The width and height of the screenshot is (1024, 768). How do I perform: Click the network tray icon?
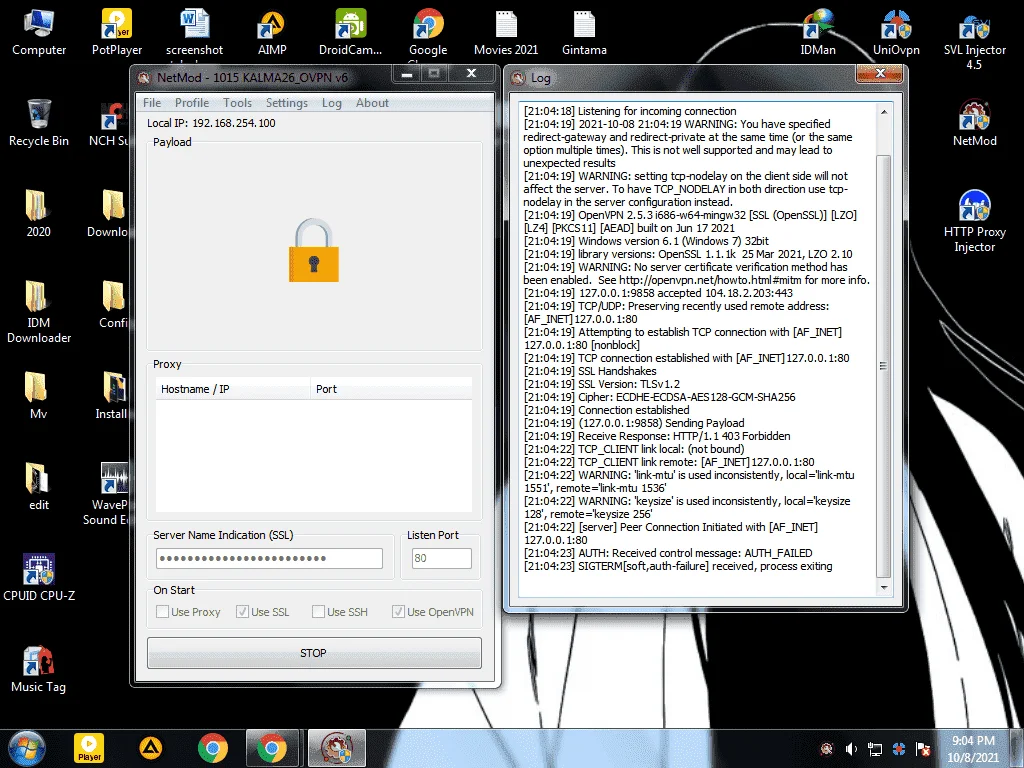(874, 749)
